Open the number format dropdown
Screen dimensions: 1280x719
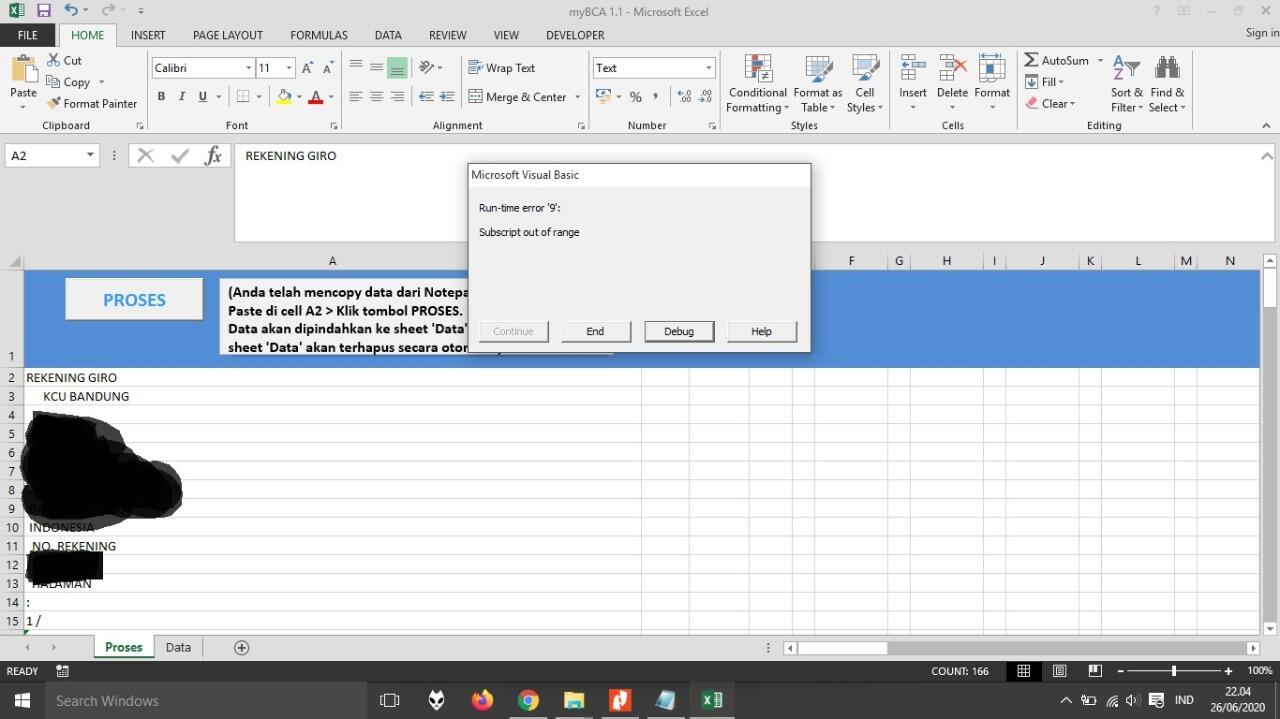tap(708, 68)
